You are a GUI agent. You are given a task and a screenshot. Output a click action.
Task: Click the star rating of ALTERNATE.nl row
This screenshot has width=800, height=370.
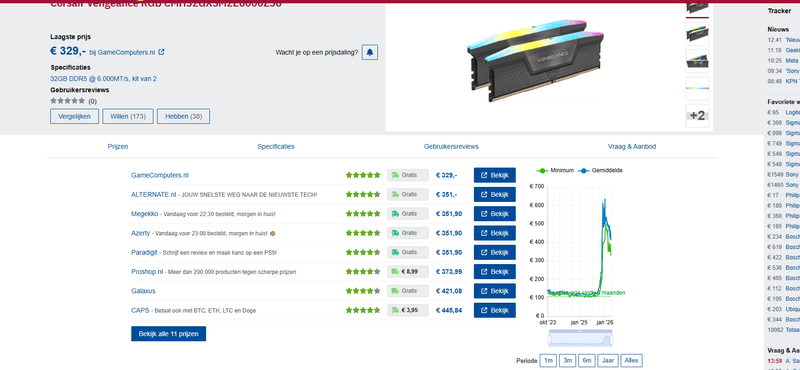click(x=363, y=194)
